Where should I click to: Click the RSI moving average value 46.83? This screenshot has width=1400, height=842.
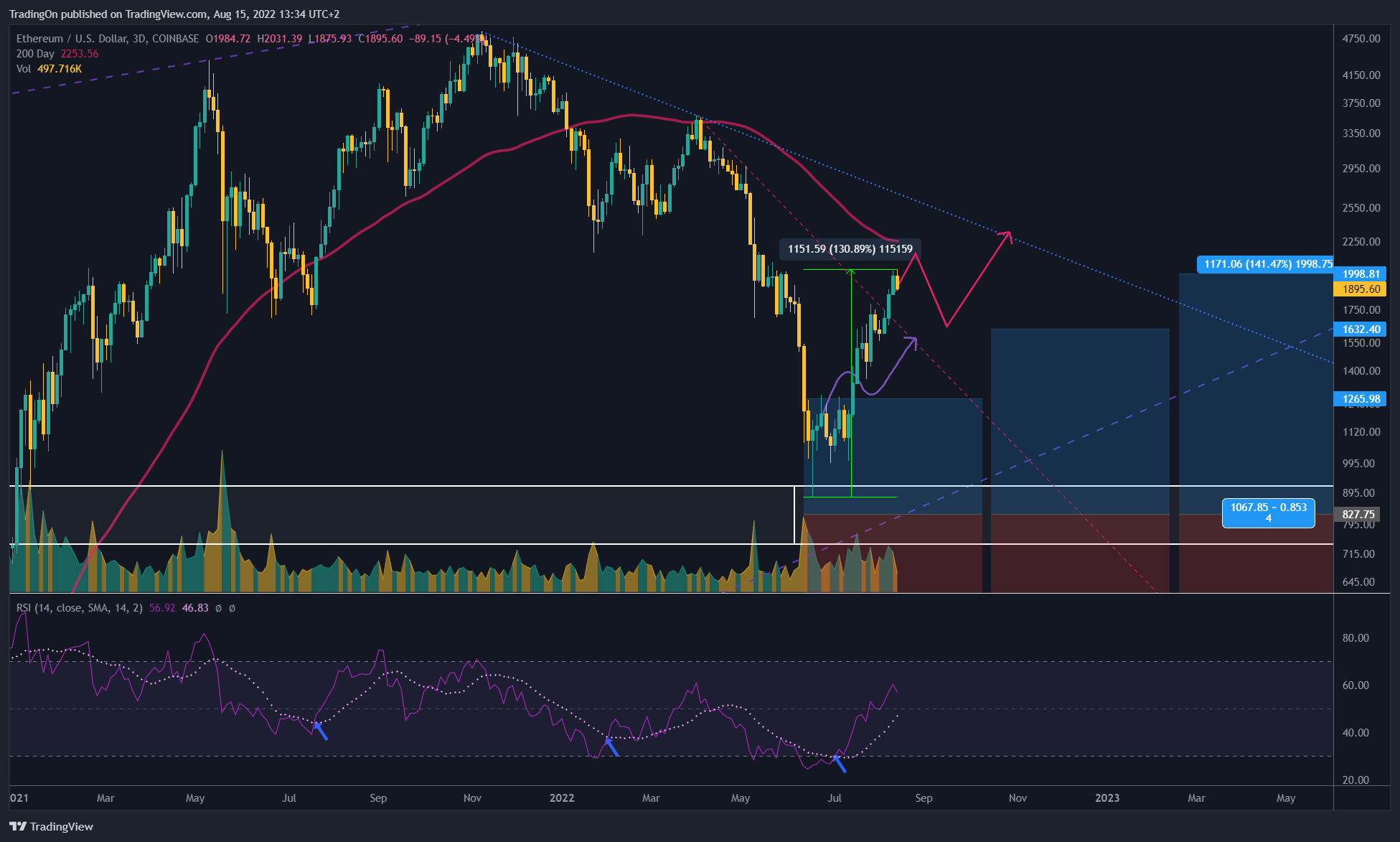click(195, 608)
